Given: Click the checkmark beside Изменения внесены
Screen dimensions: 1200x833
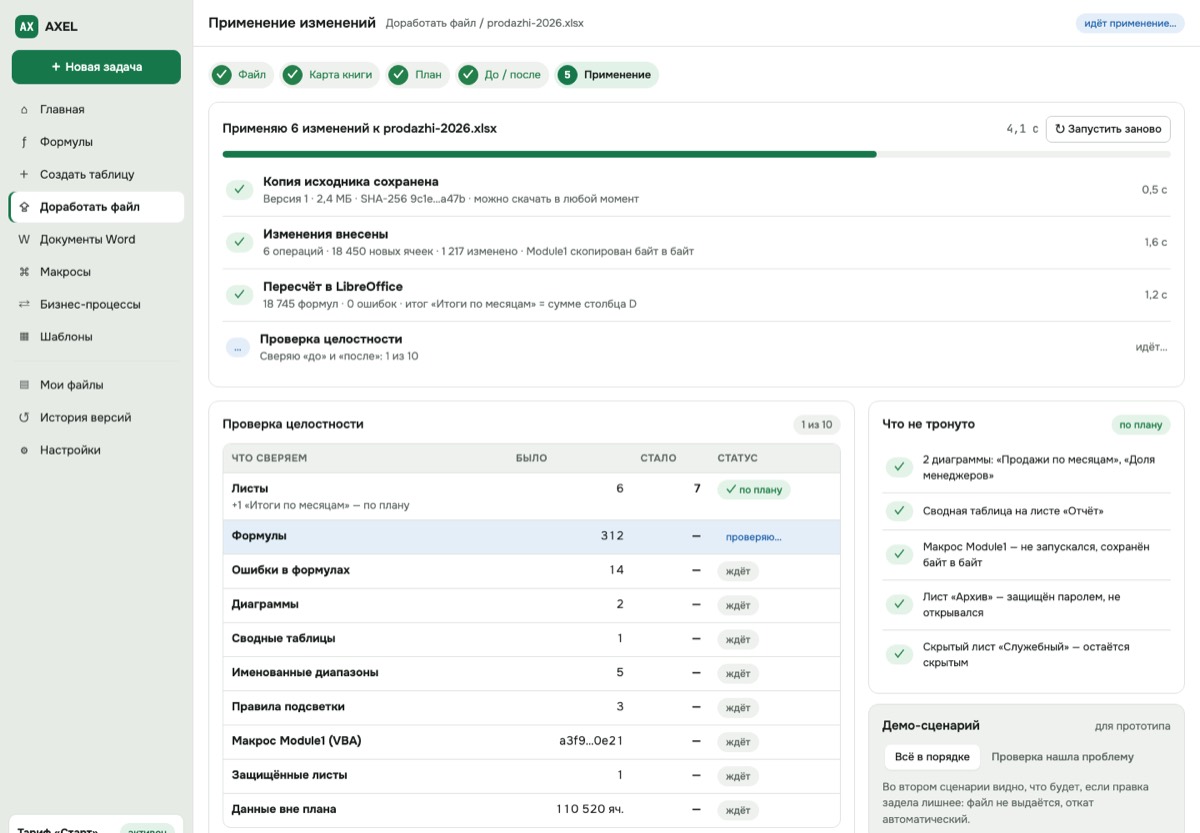Looking at the screenshot, I should click(239, 242).
